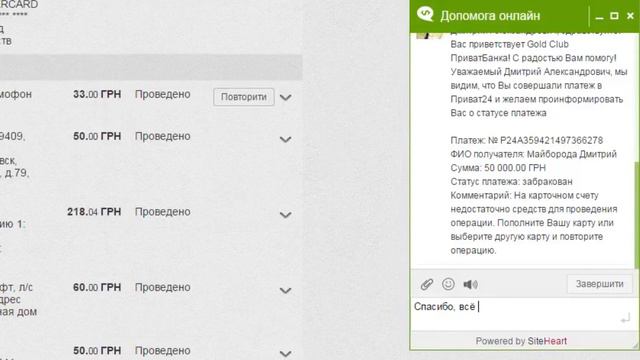This screenshot has height=360, width=640.
Task: Expand the bottom 50.00 ГРН payment row
Action: click(x=285, y=353)
